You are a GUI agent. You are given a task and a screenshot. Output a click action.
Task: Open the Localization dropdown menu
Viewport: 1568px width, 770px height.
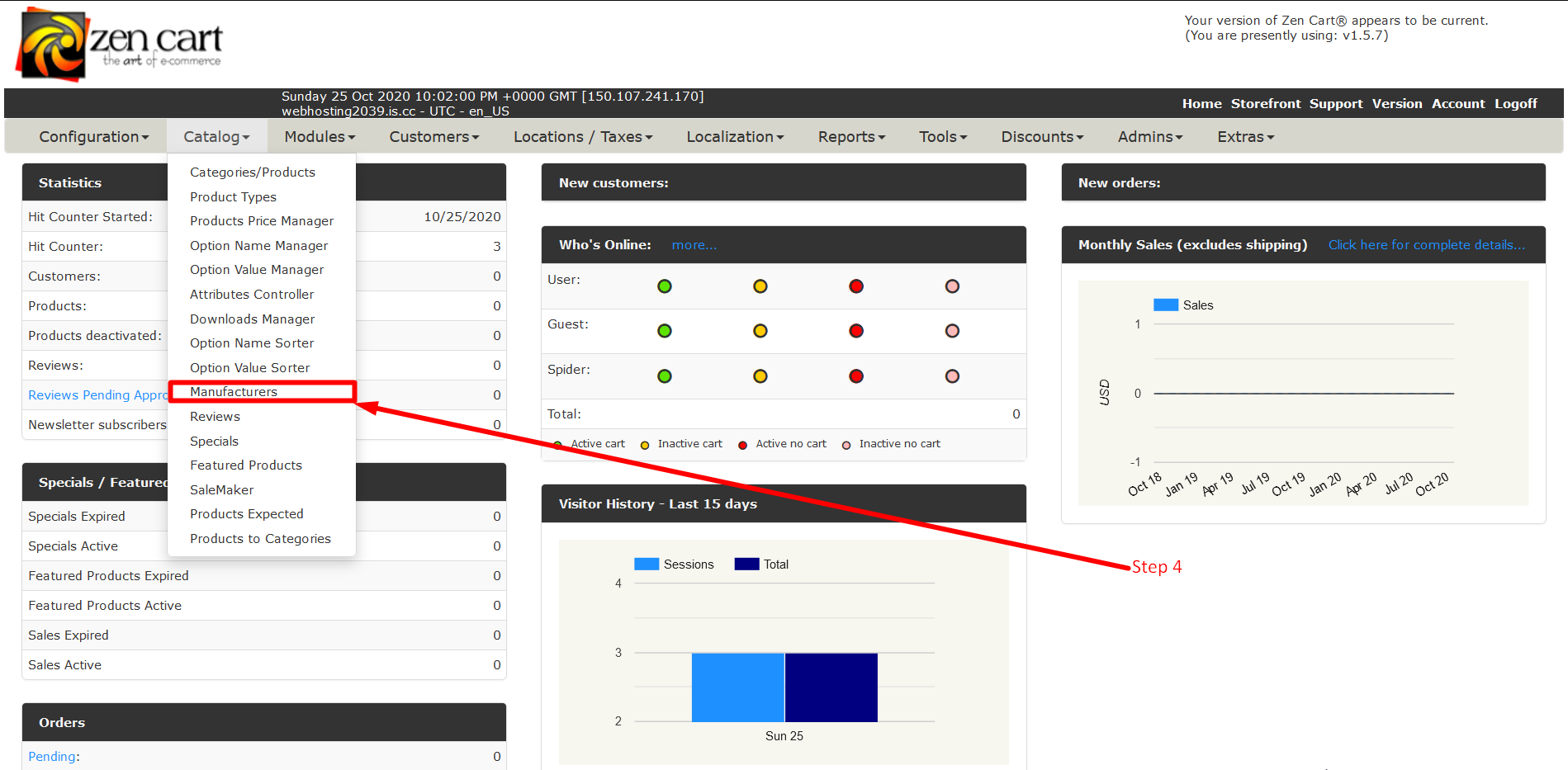tap(735, 137)
